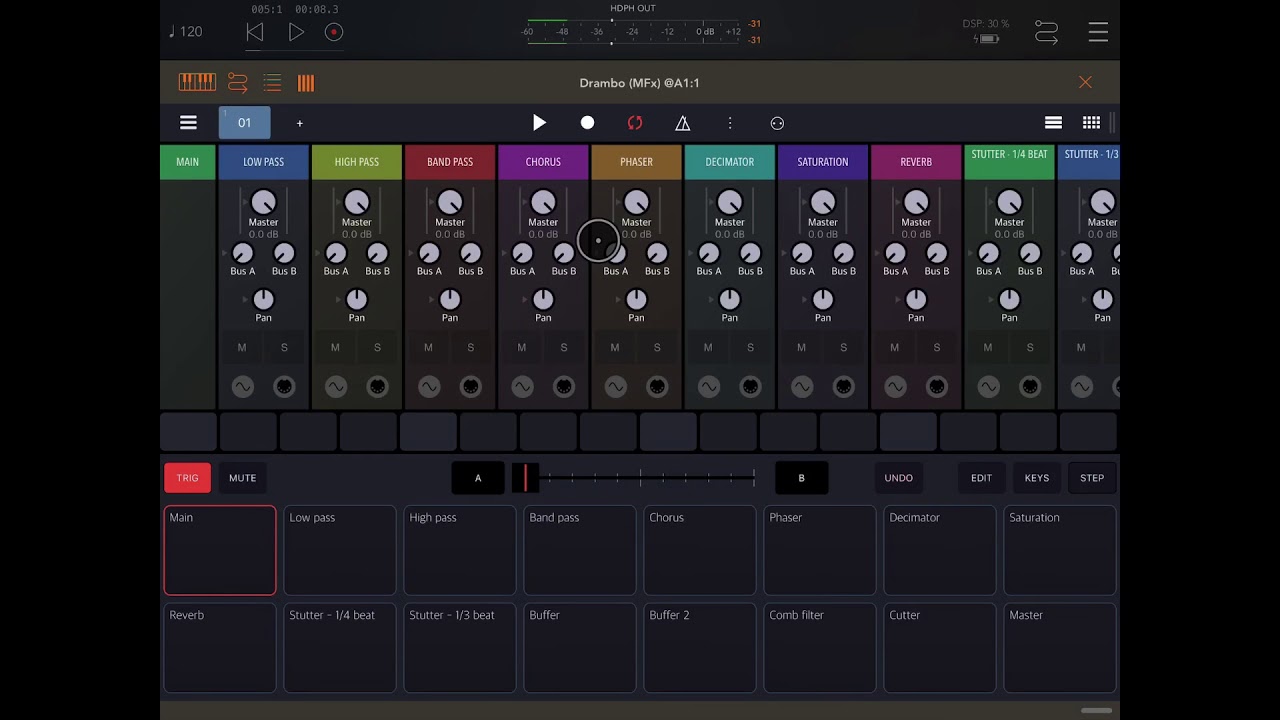Solo the Saturation track

coord(843,348)
